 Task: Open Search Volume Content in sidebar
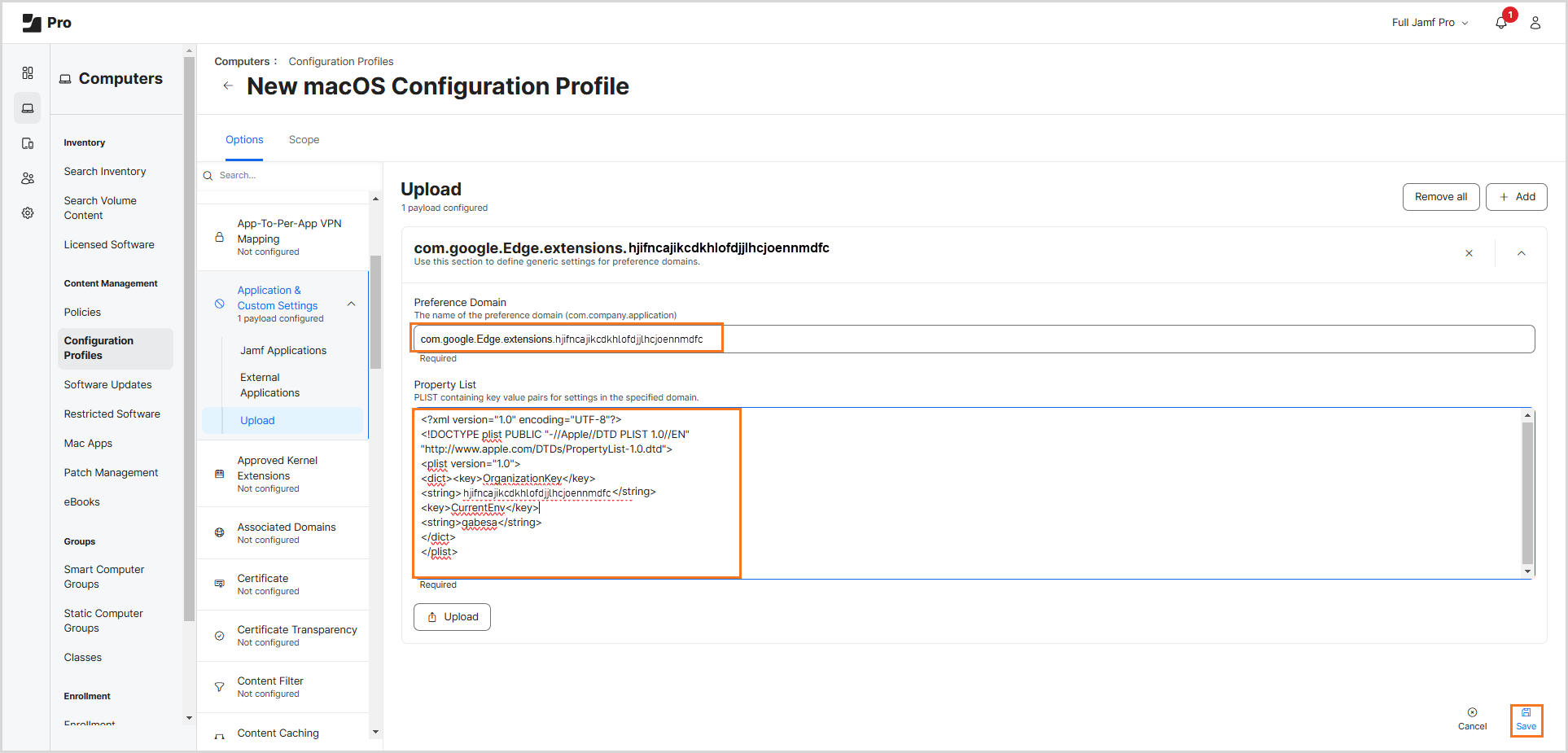(x=100, y=208)
